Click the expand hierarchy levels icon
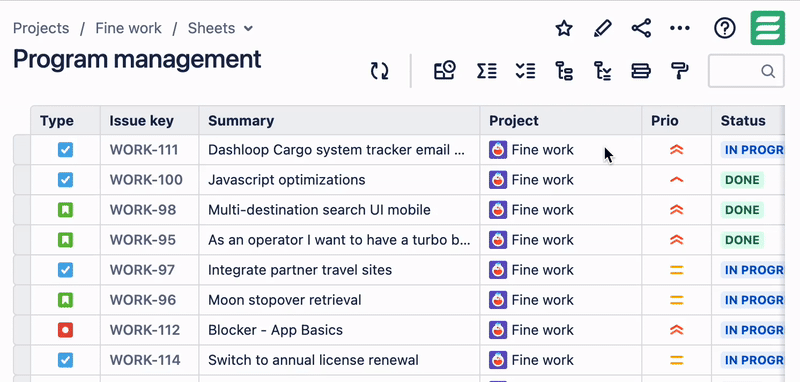Screen dimensions: 800x382 [603, 71]
